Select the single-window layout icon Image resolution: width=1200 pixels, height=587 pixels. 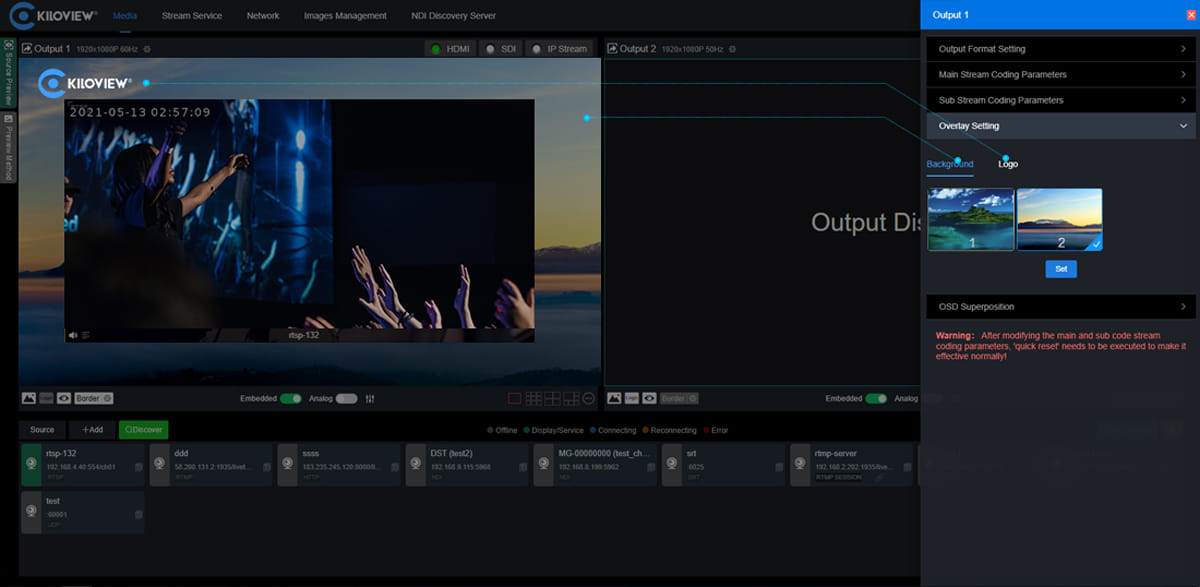[515, 398]
